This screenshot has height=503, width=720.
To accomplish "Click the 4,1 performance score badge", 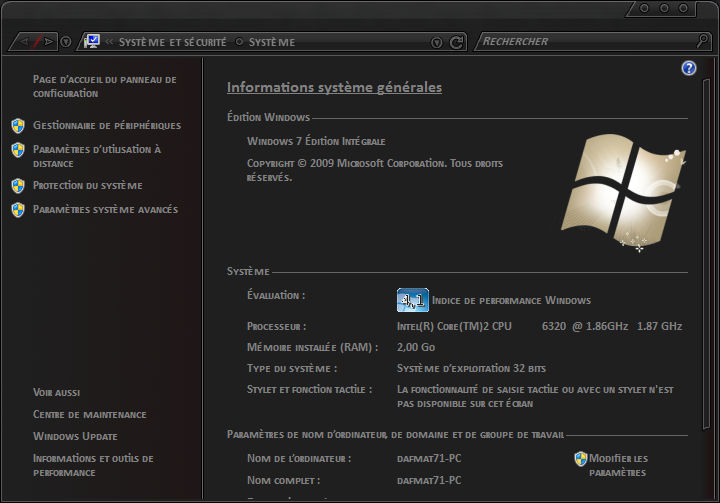I will [x=413, y=300].
